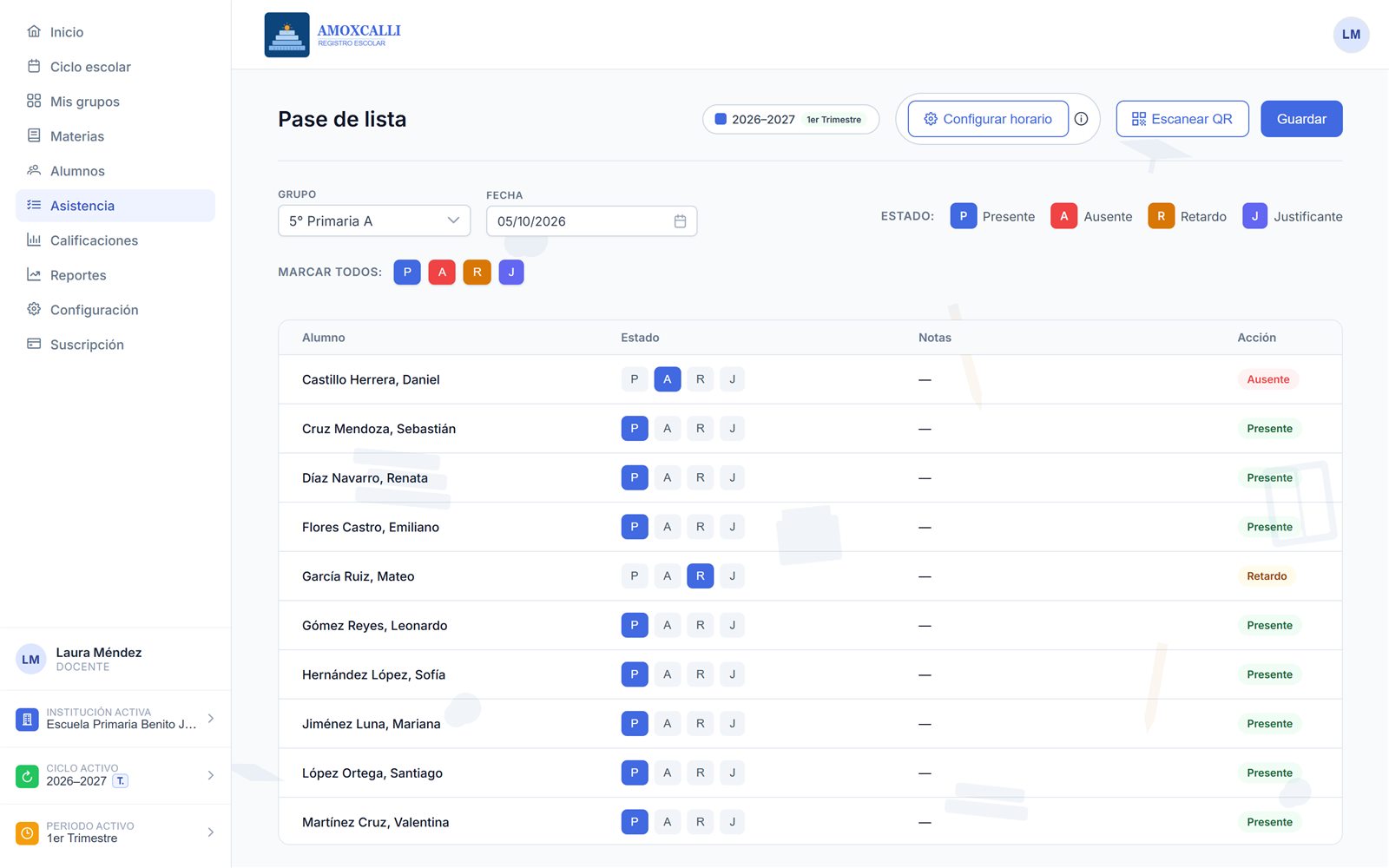This screenshot has width=1389, height=868.
Task: Click the Materias book icon
Action: click(34, 135)
